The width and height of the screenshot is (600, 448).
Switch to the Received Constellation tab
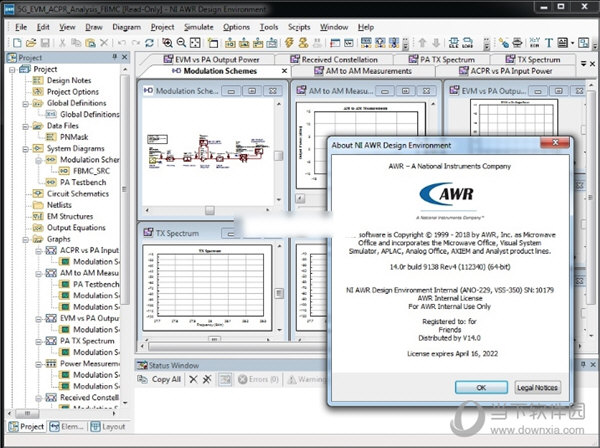click(334, 59)
